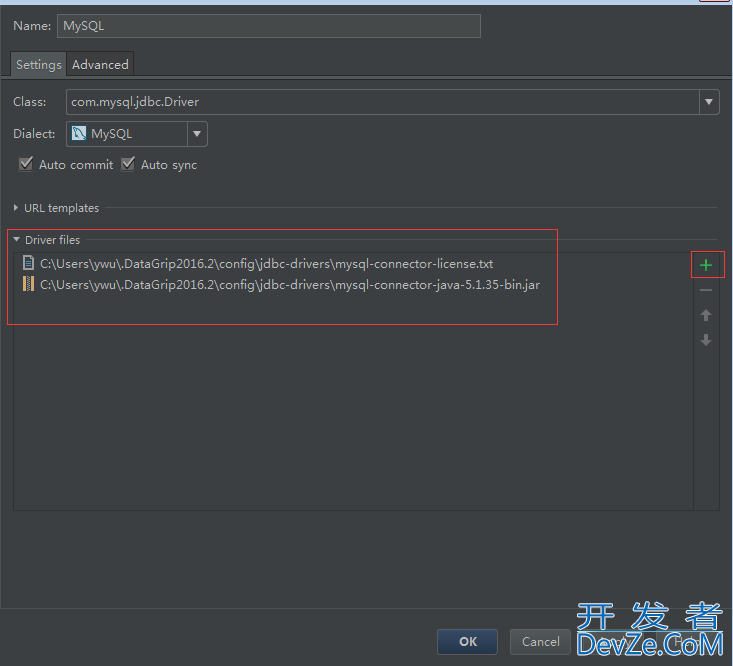Expand the URL templates section
733x666 pixels.
coord(16,208)
